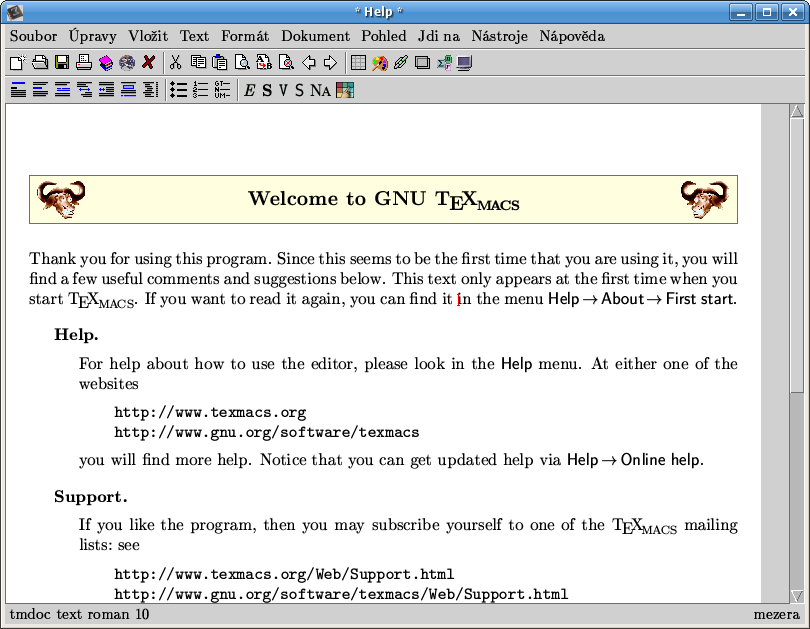The height and width of the screenshot is (629, 810).
Task: Open the Soubor menu
Action: [x=33, y=36]
